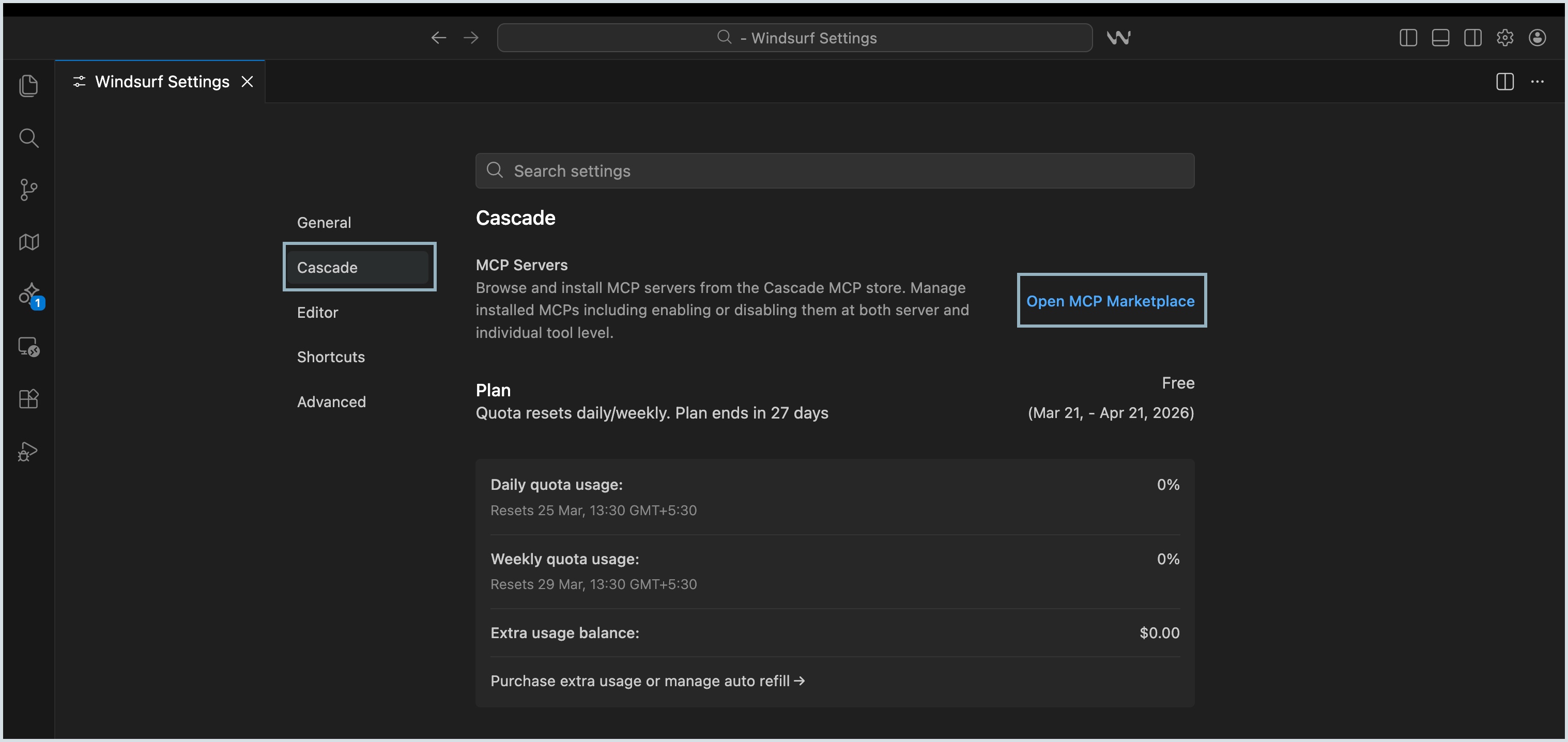The height and width of the screenshot is (742, 1568).
Task: Click the Windsurf logo icon
Action: [1118, 38]
